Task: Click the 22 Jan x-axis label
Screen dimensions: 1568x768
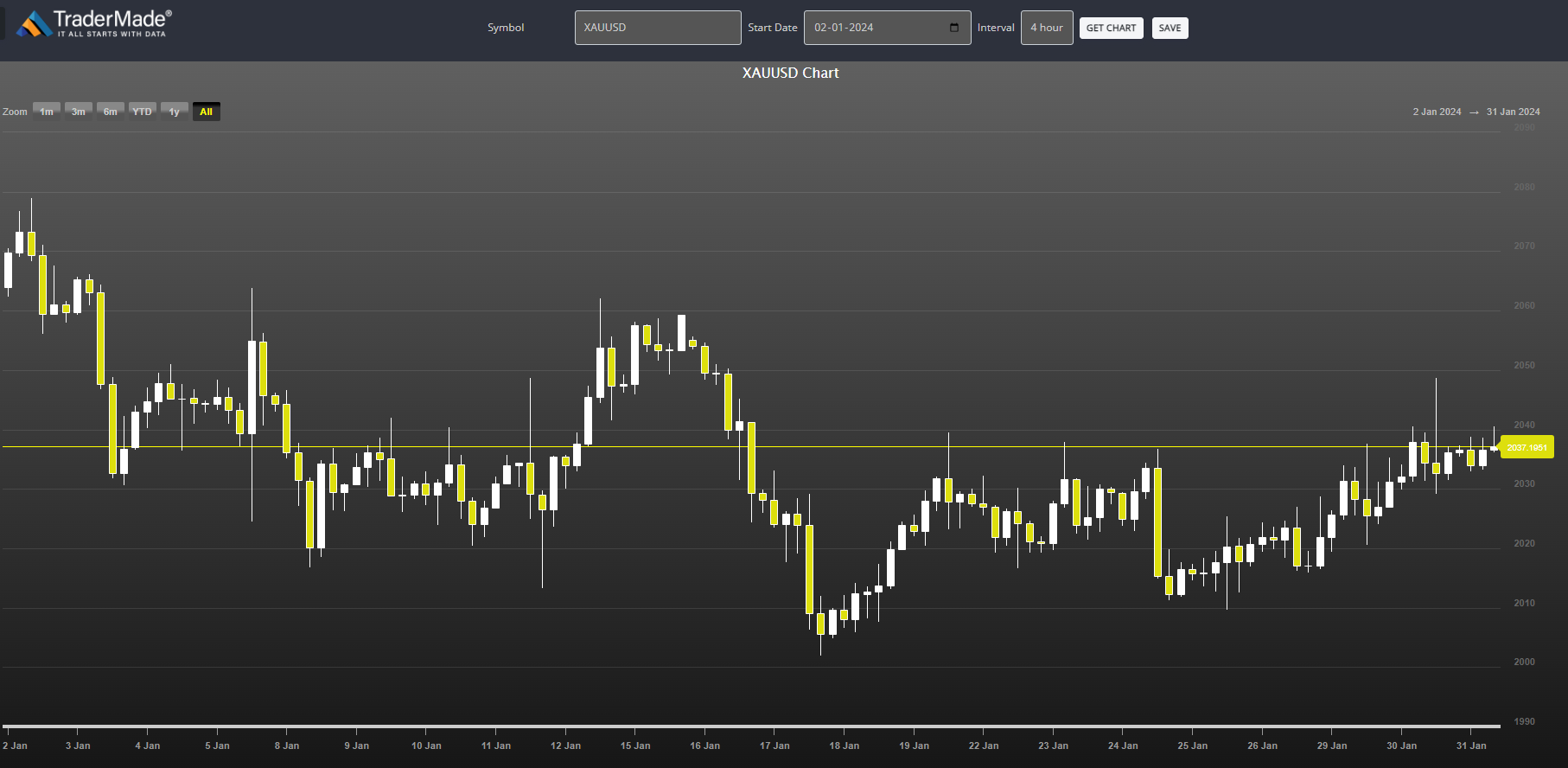Action: pos(984,746)
